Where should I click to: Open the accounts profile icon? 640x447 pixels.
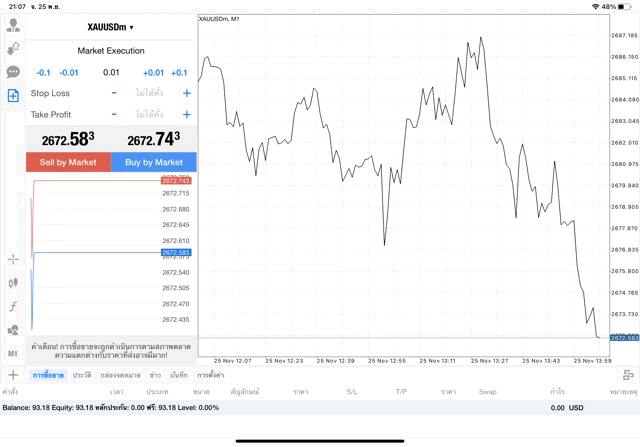[x=13, y=25]
